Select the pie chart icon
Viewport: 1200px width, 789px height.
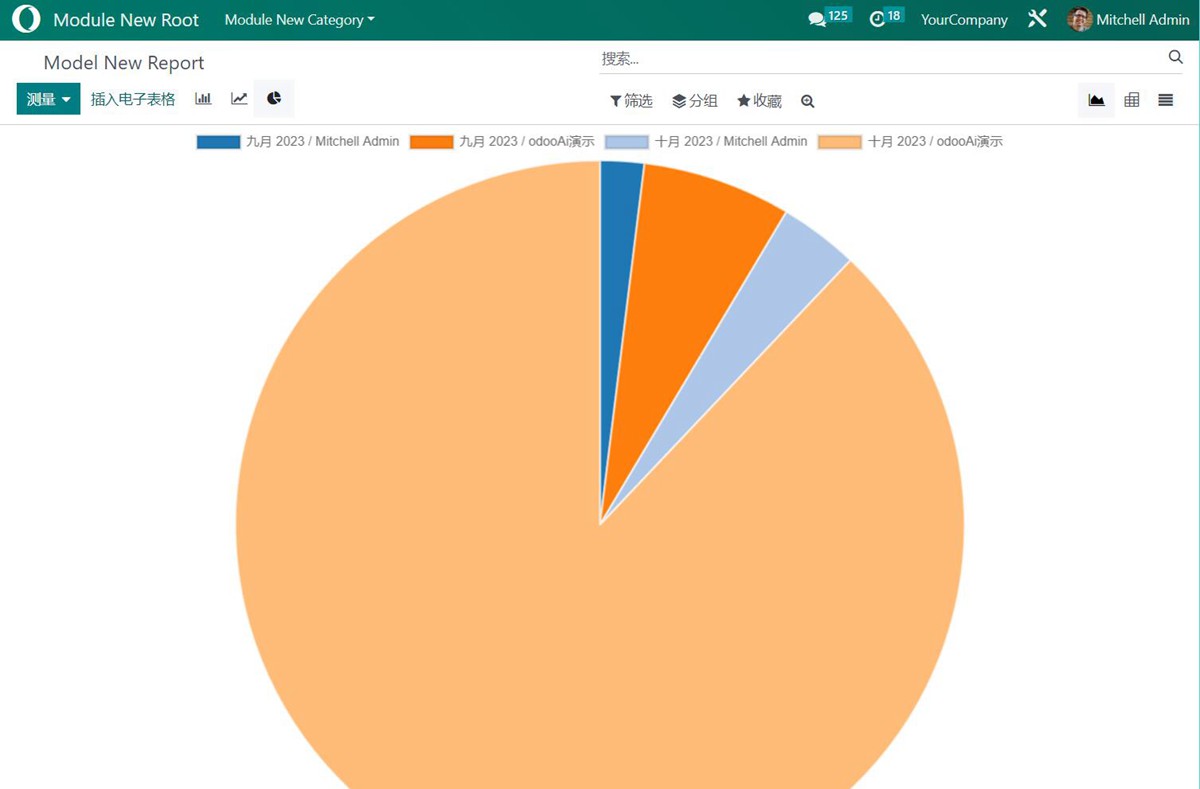tap(272, 98)
